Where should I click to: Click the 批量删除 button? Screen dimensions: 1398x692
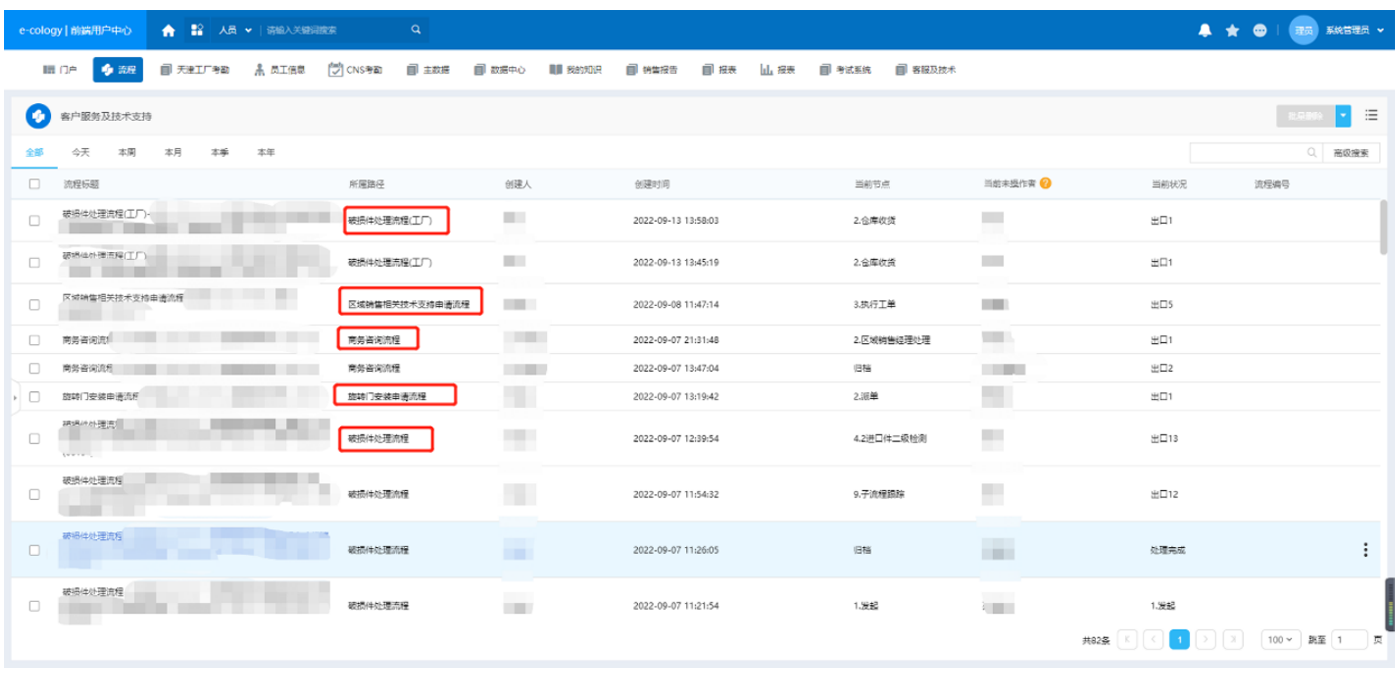[1305, 116]
